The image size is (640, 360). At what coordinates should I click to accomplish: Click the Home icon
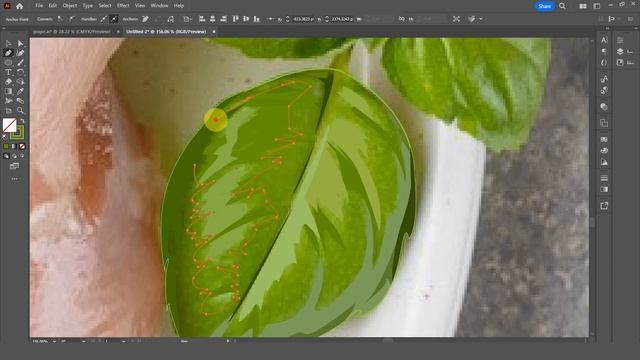19,6
